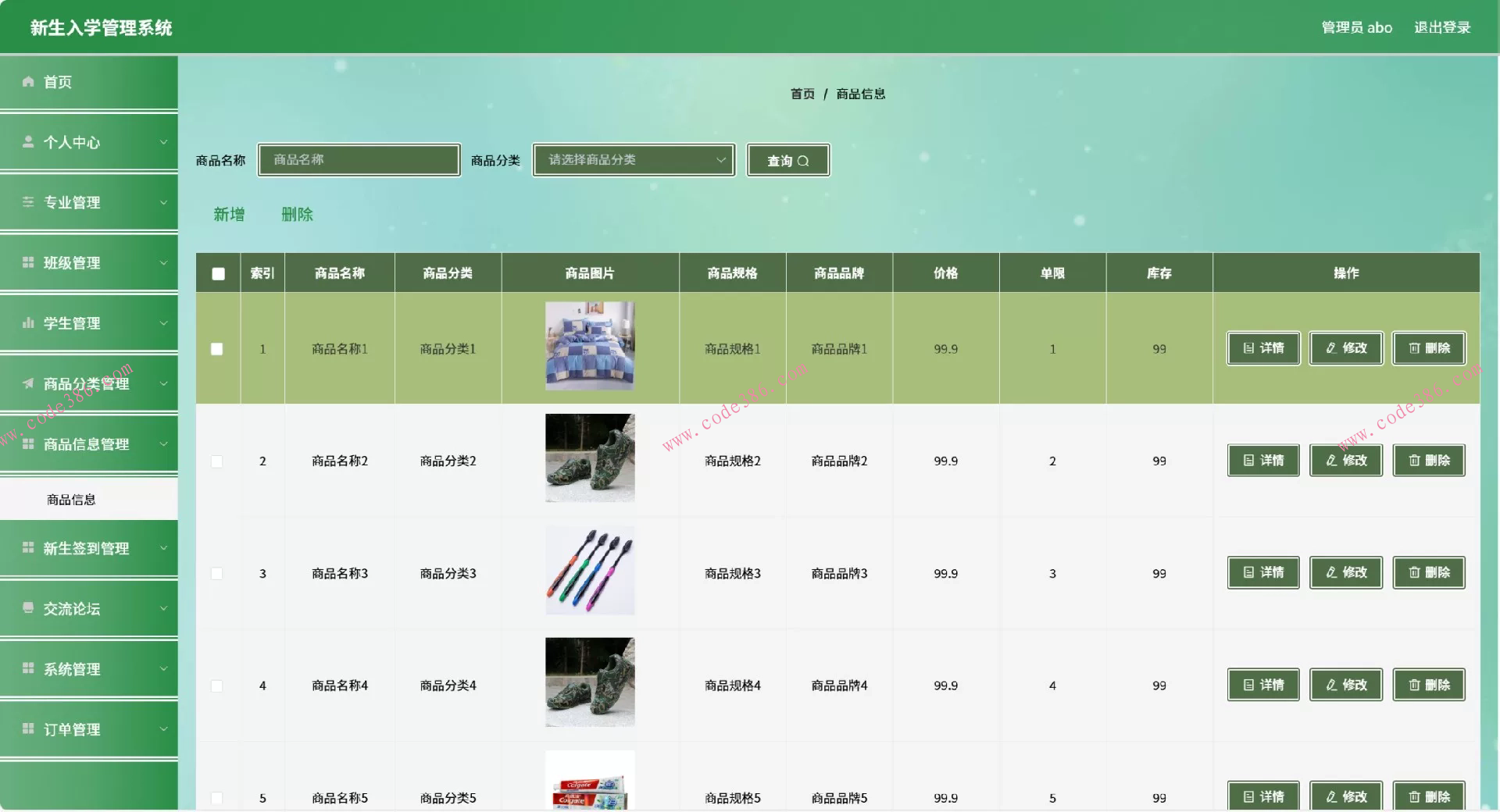Click the 商品分类管理 send icon
The height and width of the screenshot is (812, 1500).
[27, 383]
